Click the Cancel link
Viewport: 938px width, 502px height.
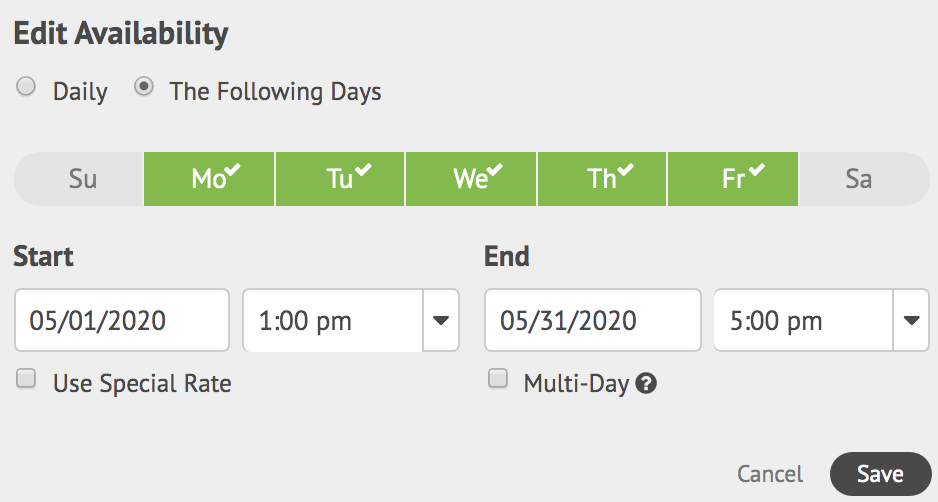tap(770, 474)
